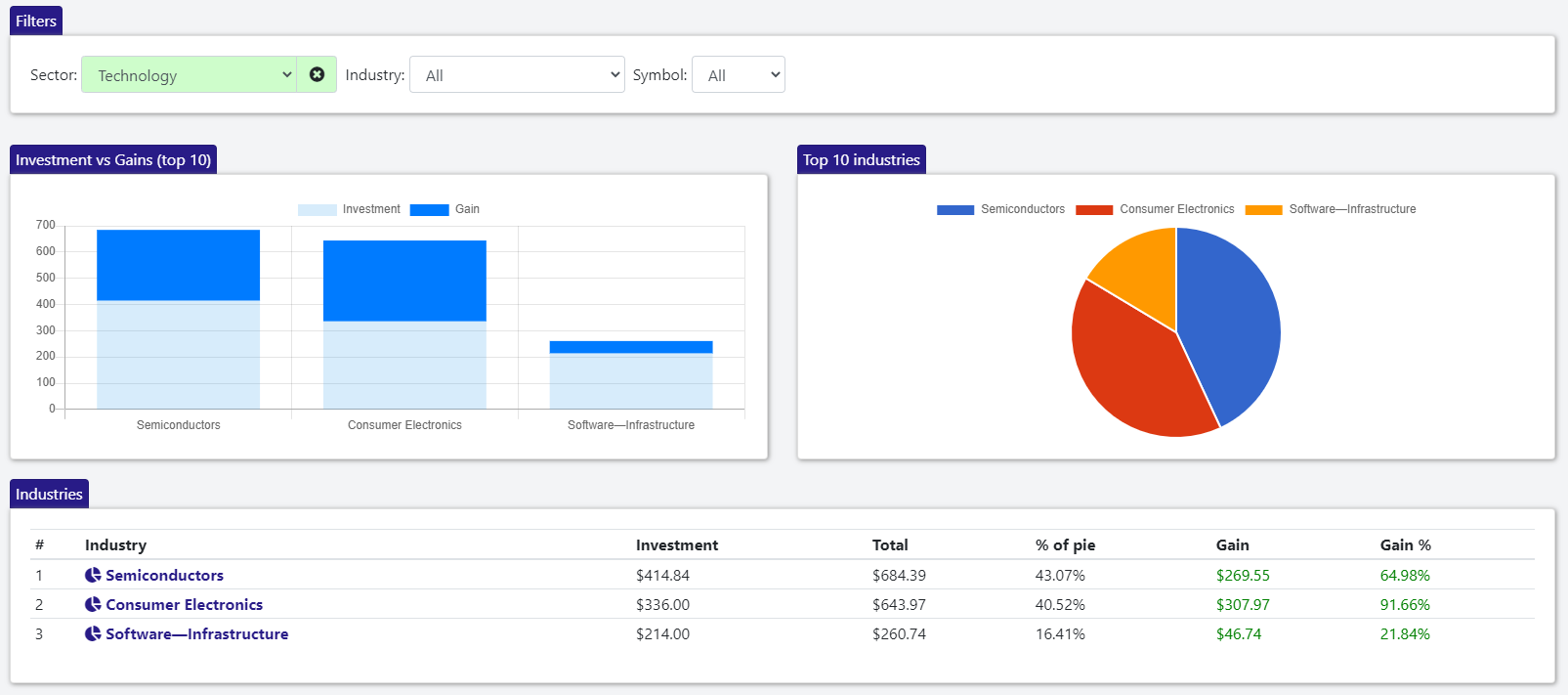Click the Semiconductors gain bar segment
This screenshot has height=695, width=1568.
(178, 265)
